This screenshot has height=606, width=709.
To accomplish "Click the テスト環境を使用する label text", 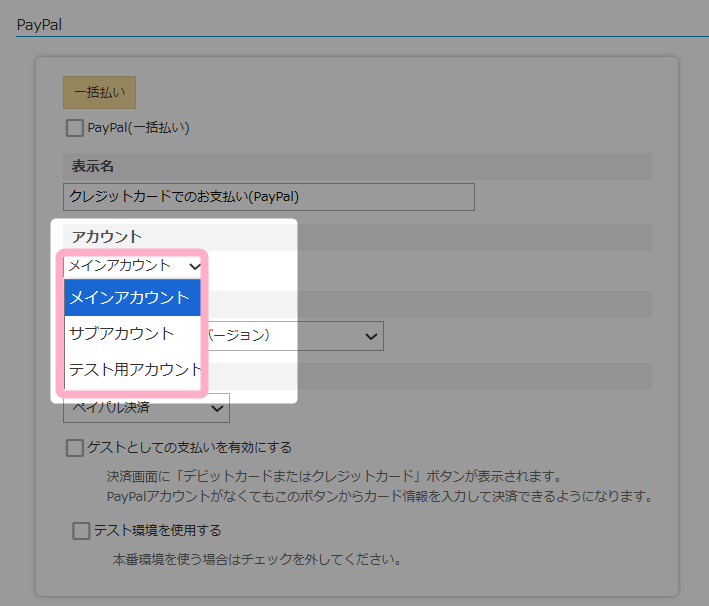I will click(x=157, y=531).
